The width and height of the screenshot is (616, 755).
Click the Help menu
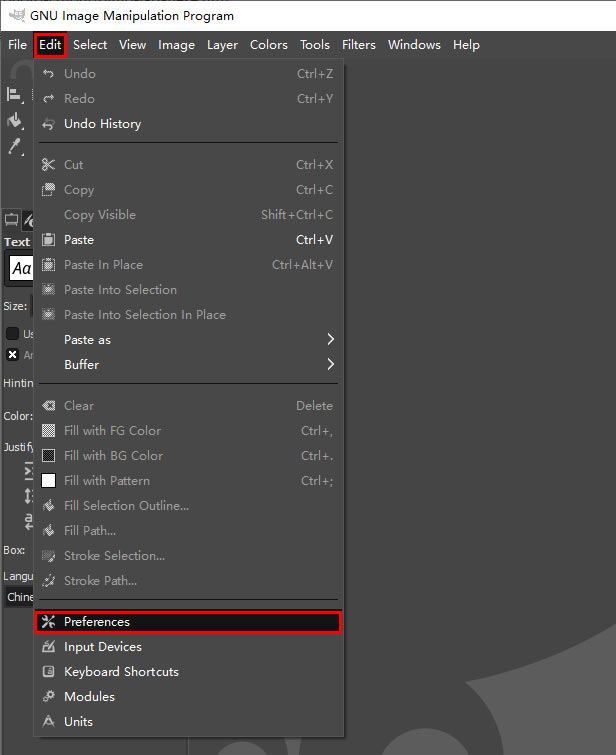(x=466, y=45)
